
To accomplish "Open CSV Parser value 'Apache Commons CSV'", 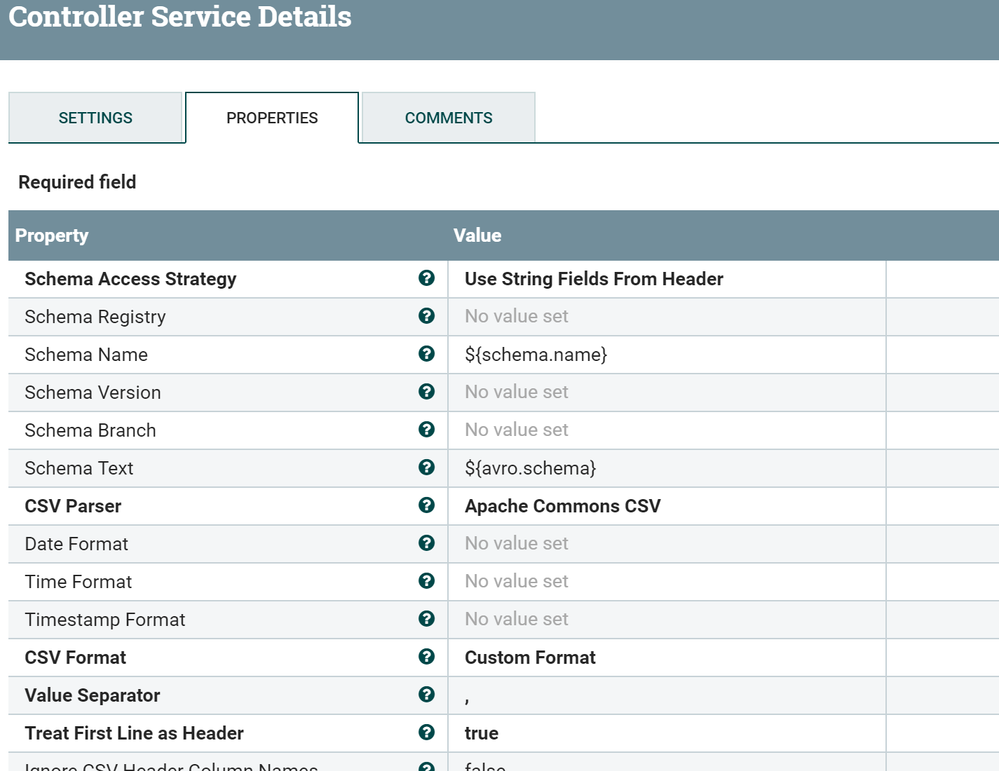I will point(563,506).
